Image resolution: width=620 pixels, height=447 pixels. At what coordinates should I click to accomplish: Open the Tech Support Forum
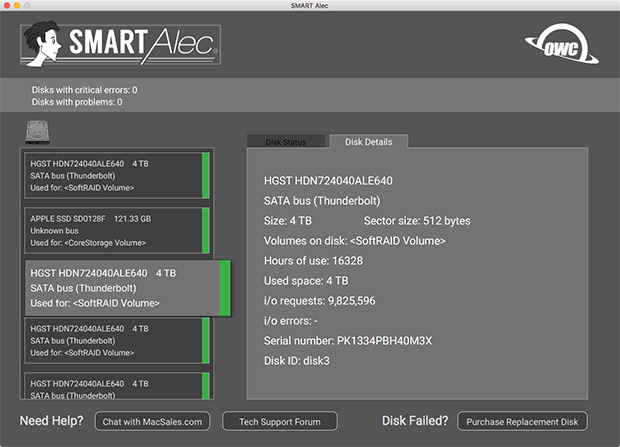tap(280, 422)
